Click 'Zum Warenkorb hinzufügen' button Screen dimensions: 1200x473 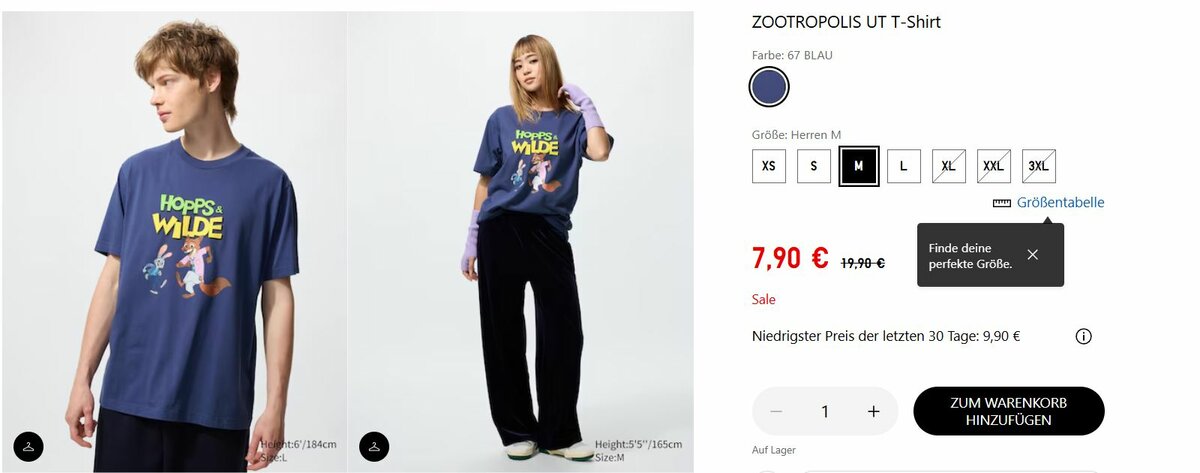[x=1008, y=411]
